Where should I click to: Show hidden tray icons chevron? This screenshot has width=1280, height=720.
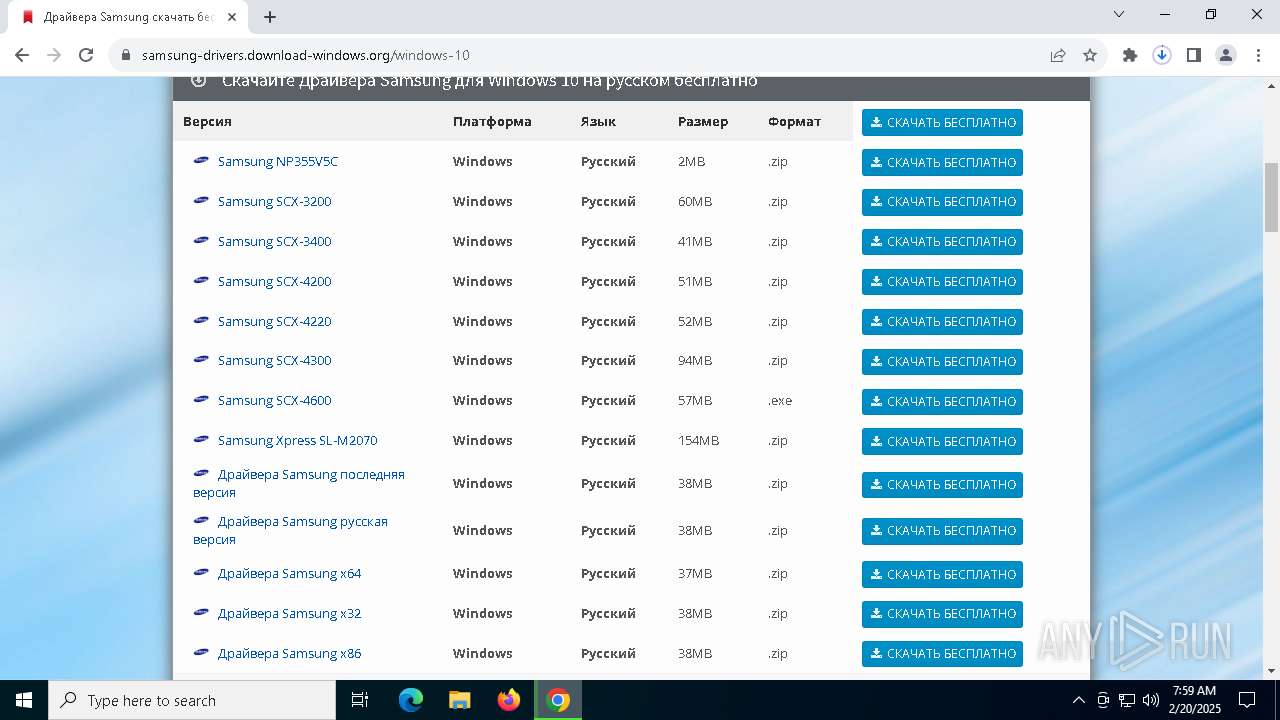(1078, 700)
